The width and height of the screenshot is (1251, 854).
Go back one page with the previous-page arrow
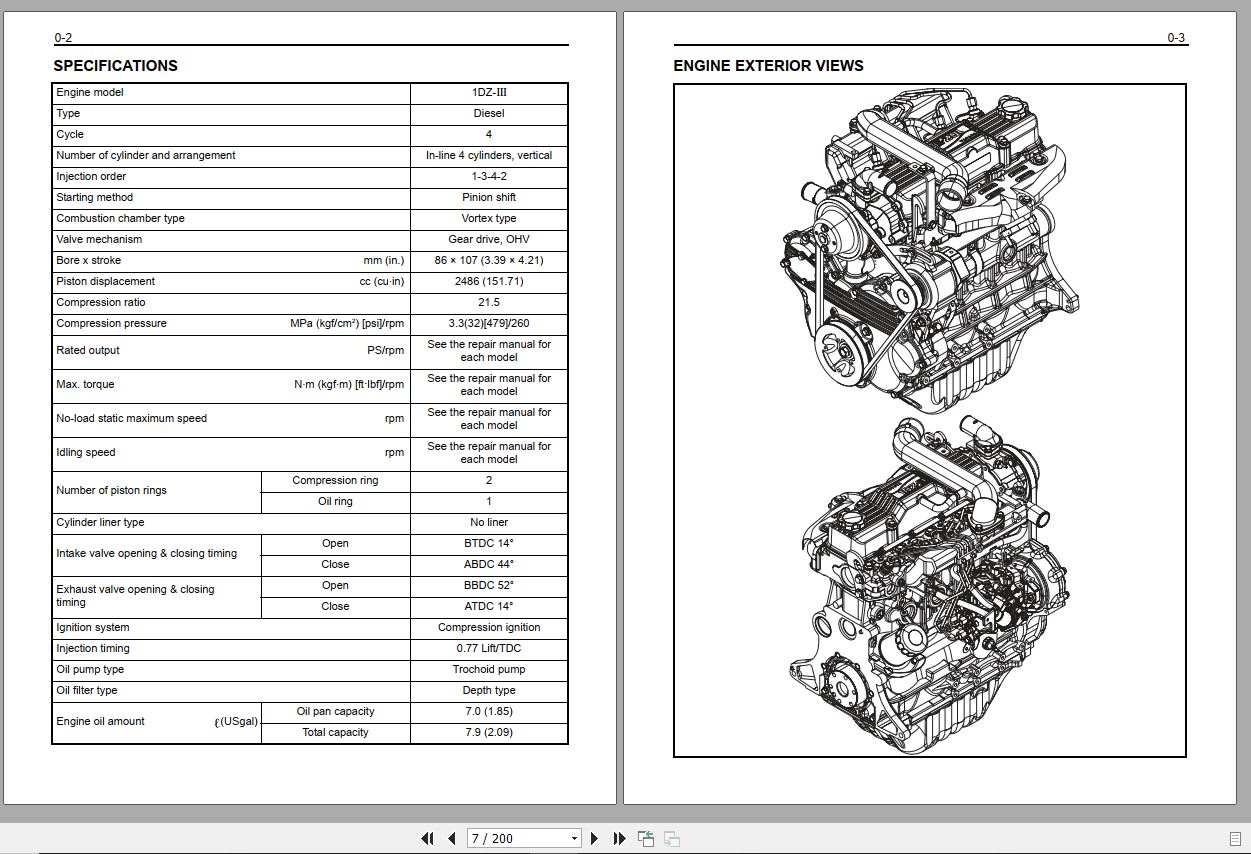[452, 838]
